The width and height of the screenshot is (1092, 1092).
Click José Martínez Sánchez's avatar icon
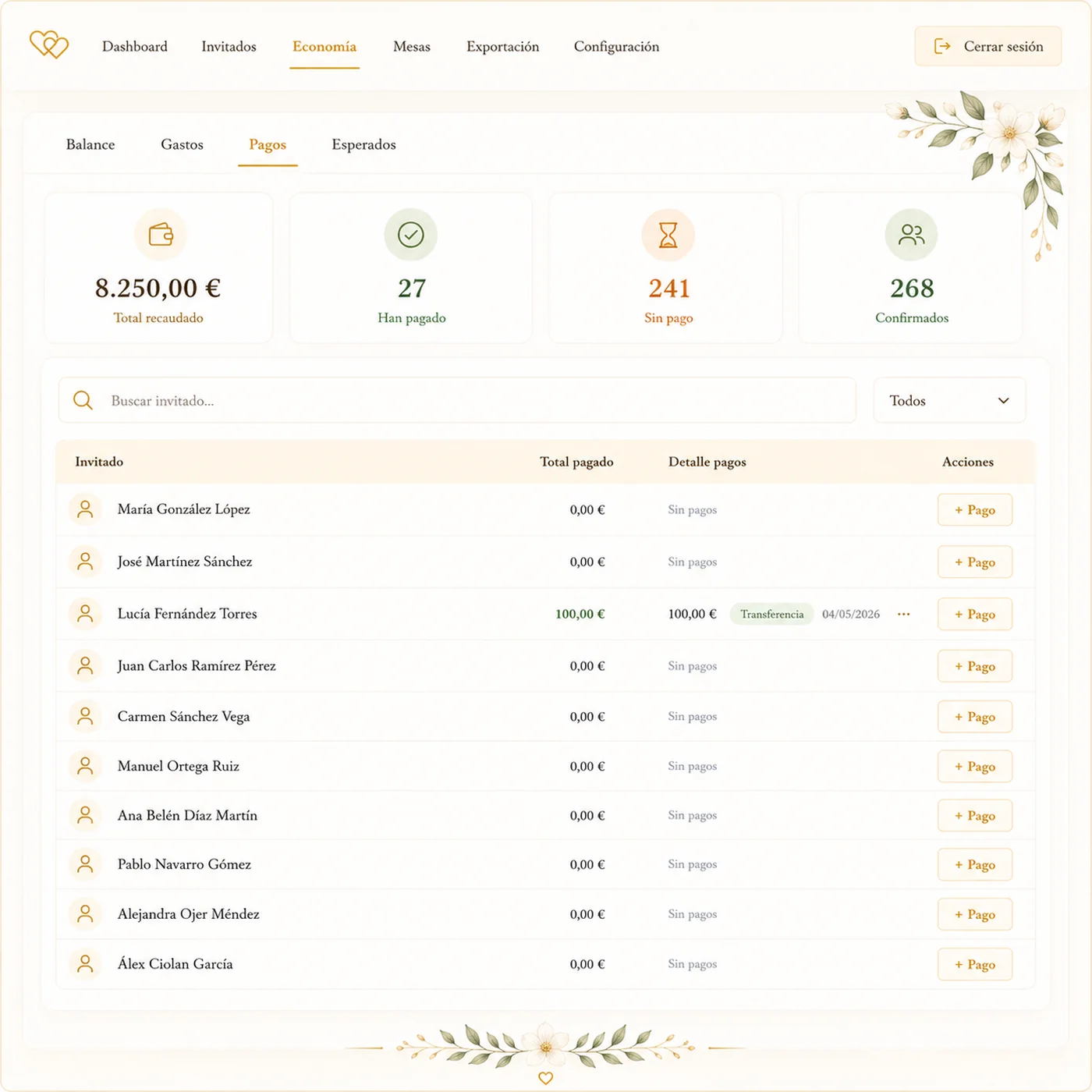[x=86, y=562]
